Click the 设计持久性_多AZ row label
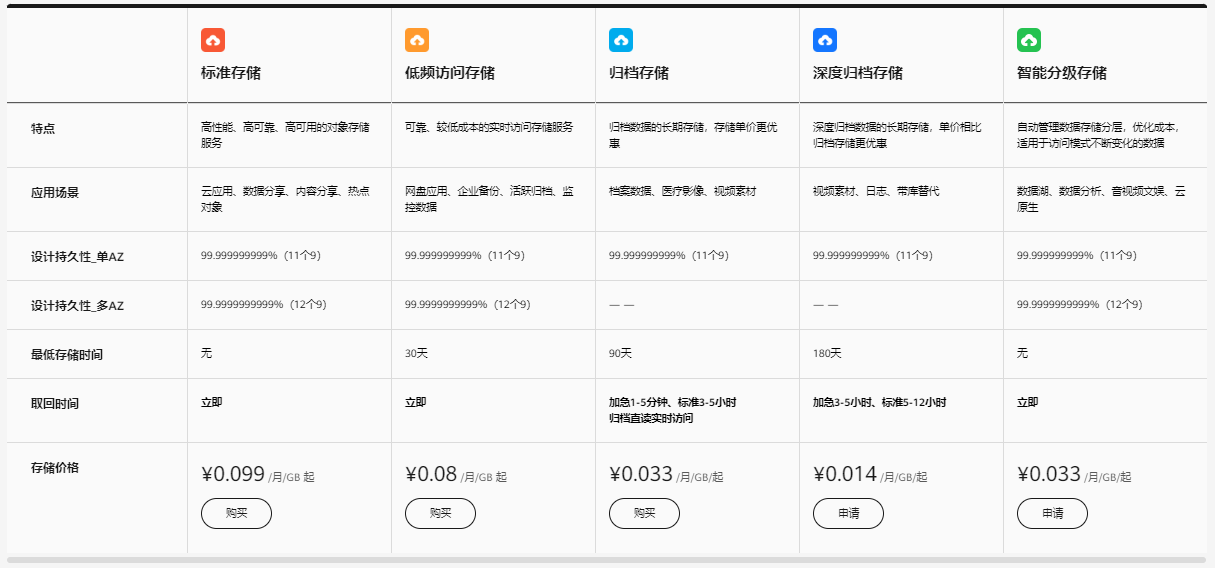 tap(77, 305)
